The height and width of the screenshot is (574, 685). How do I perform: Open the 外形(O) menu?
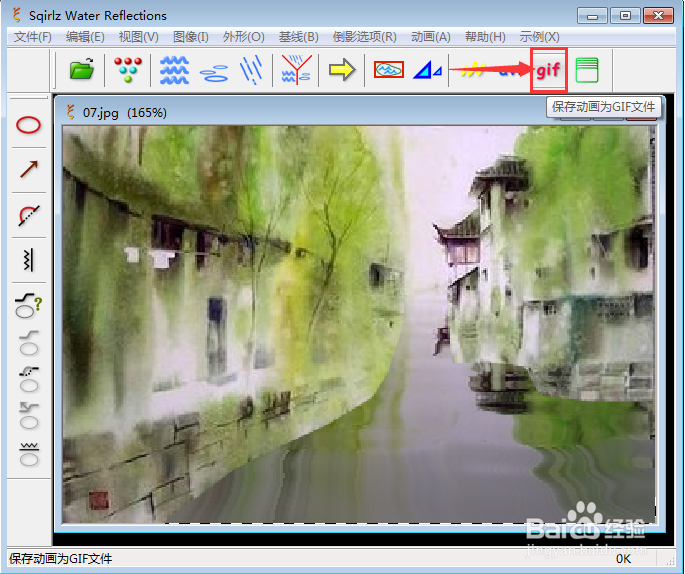coord(243,37)
